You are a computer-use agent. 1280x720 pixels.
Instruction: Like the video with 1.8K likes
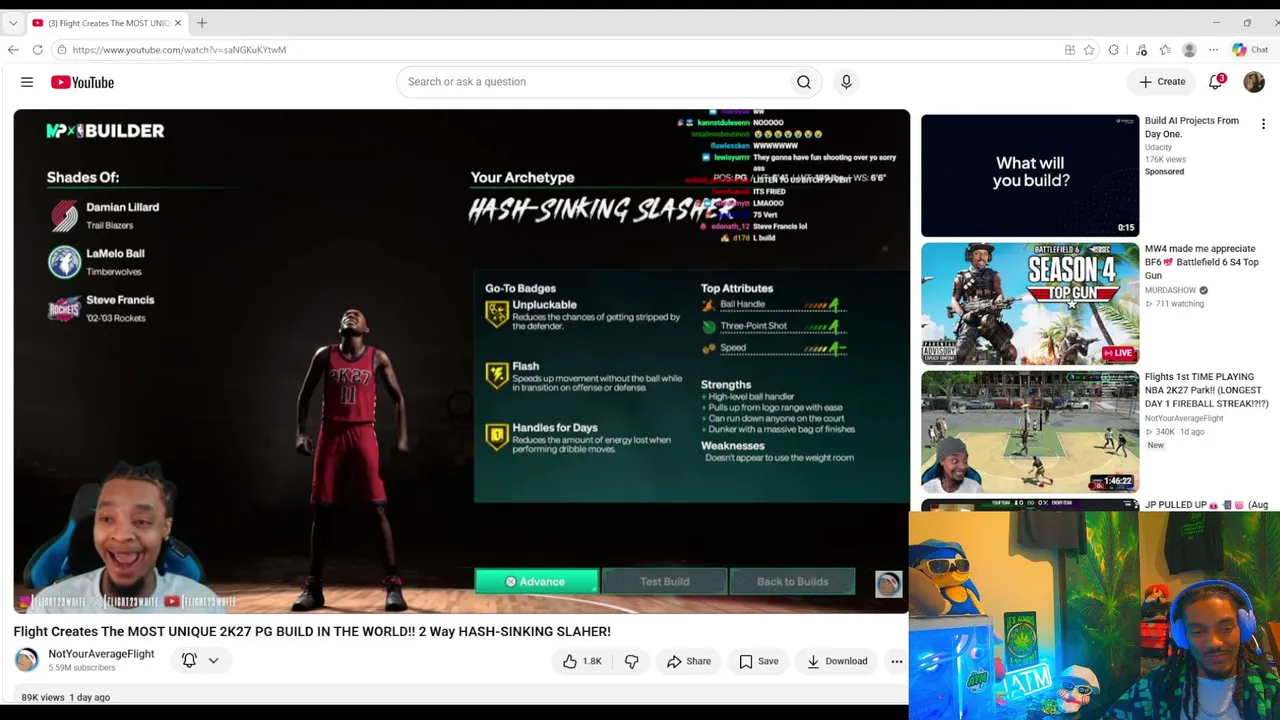coord(581,661)
